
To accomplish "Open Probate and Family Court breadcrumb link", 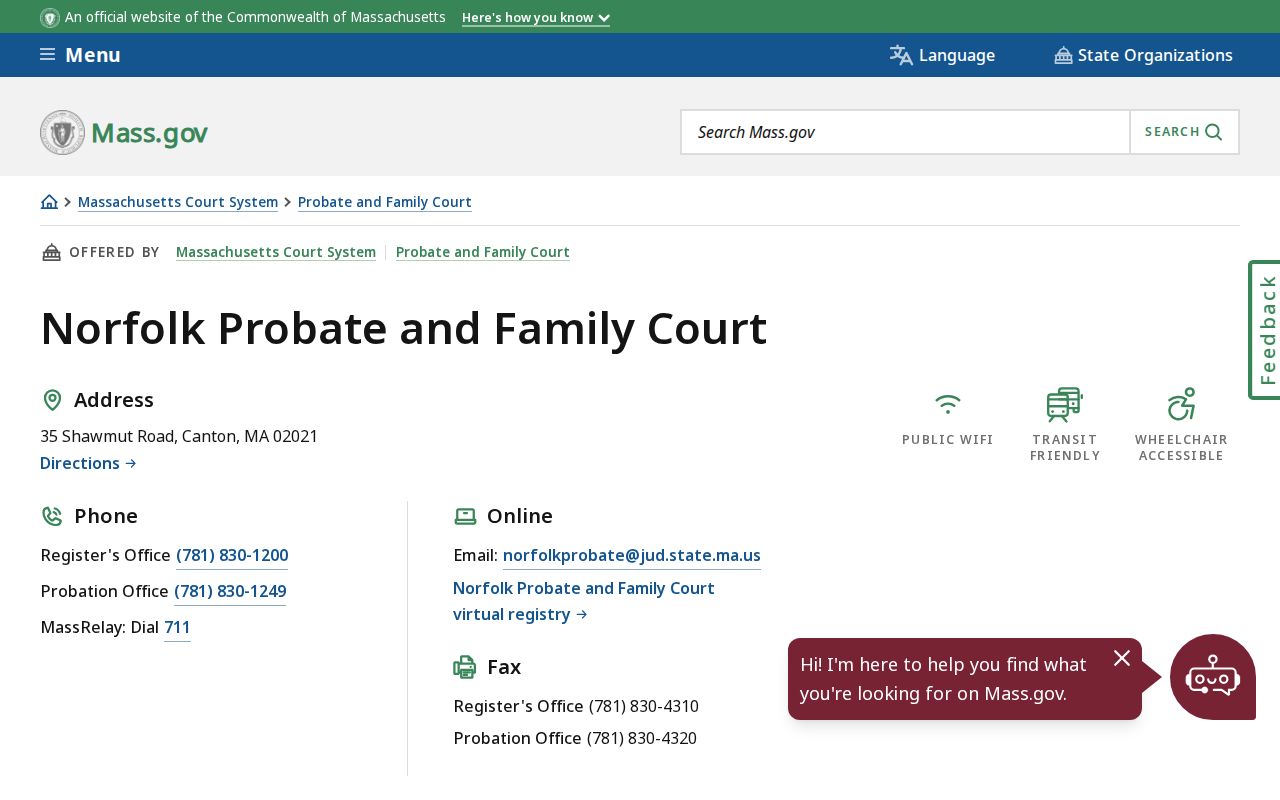I will pyautogui.click(x=385, y=202).
